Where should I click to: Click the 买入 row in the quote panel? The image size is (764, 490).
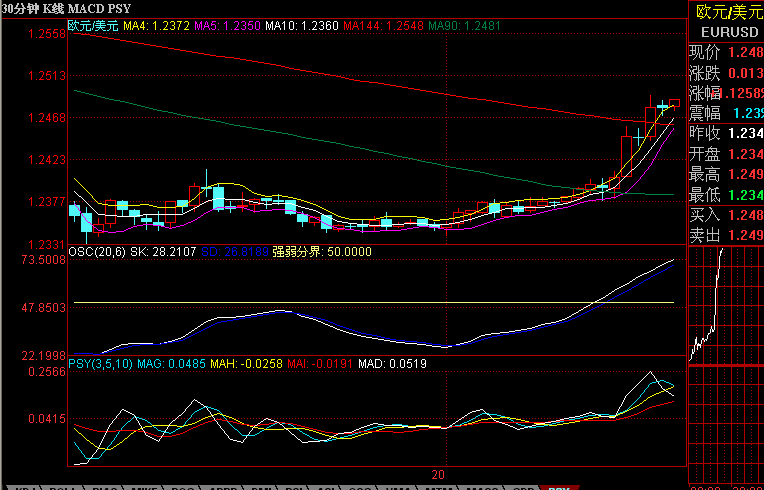726,215
